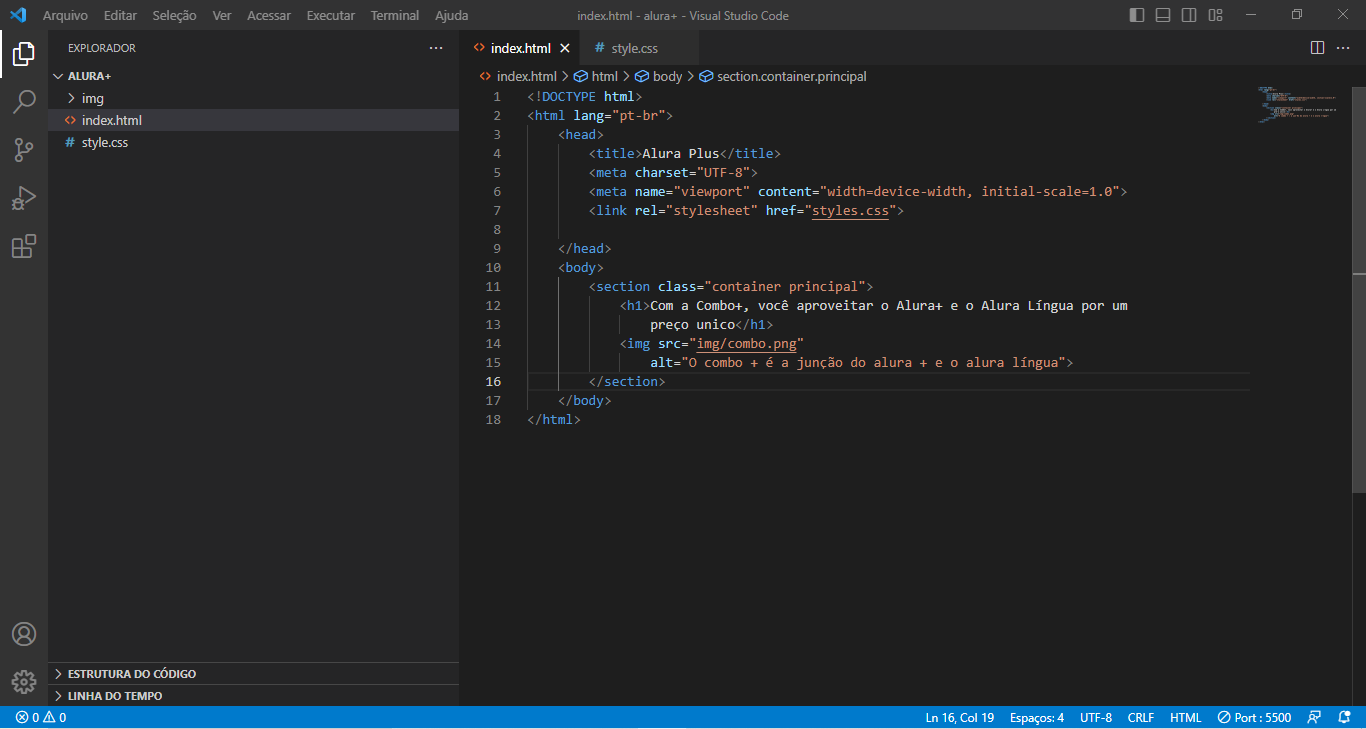The height and width of the screenshot is (729, 1366).
Task: Change line ending via CRLF status
Action: point(1141,718)
